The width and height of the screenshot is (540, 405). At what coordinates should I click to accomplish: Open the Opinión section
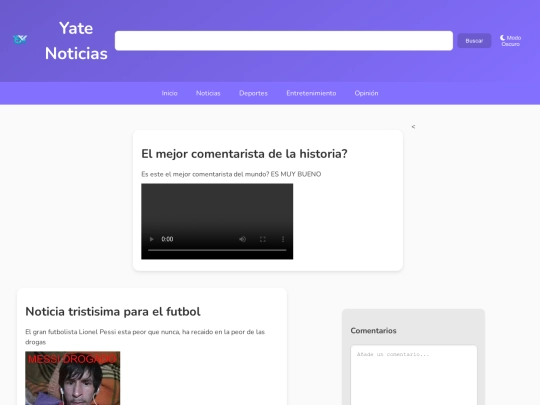[x=366, y=93]
